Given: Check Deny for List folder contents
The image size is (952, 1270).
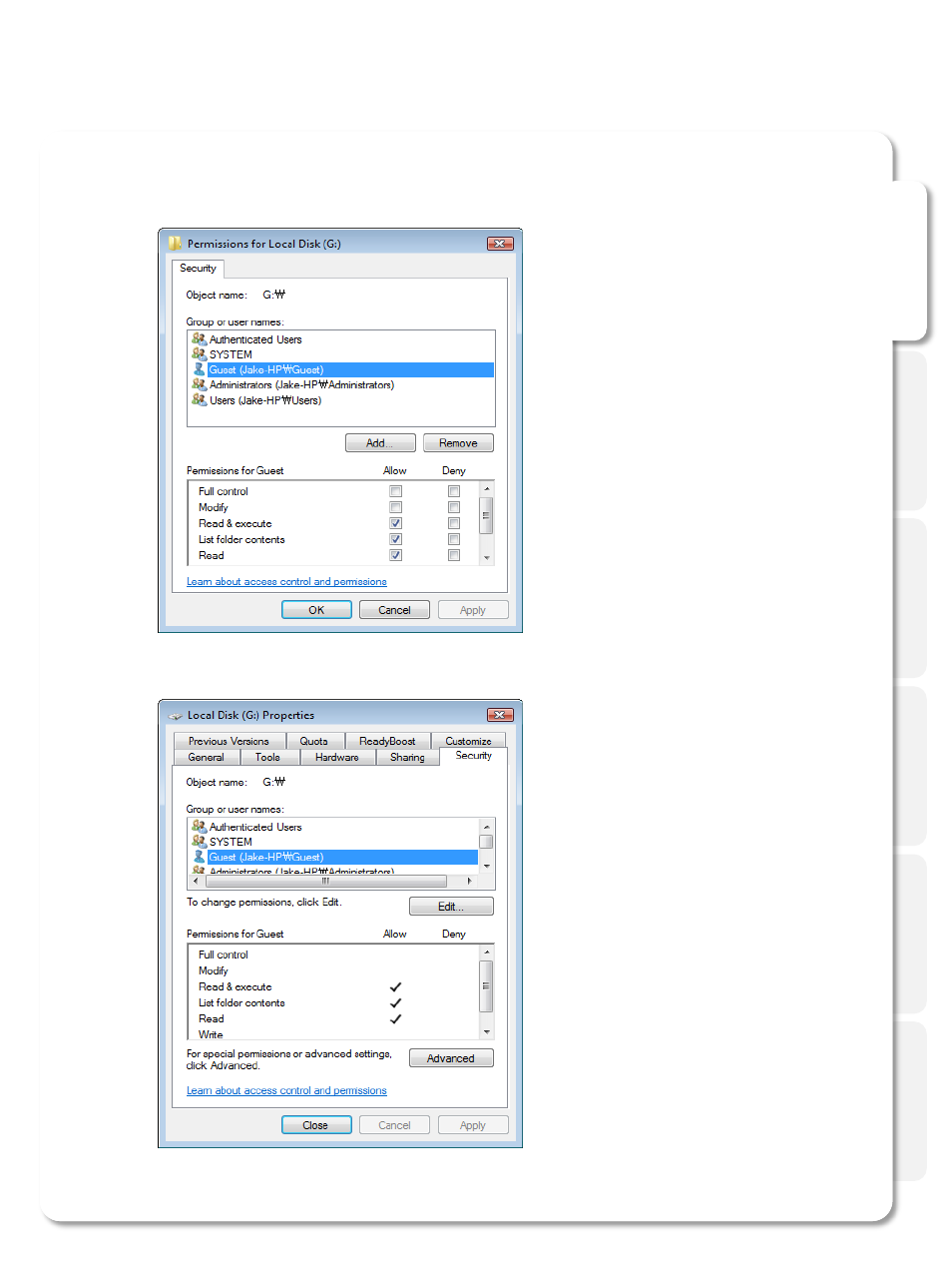Looking at the screenshot, I should [x=454, y=539].
